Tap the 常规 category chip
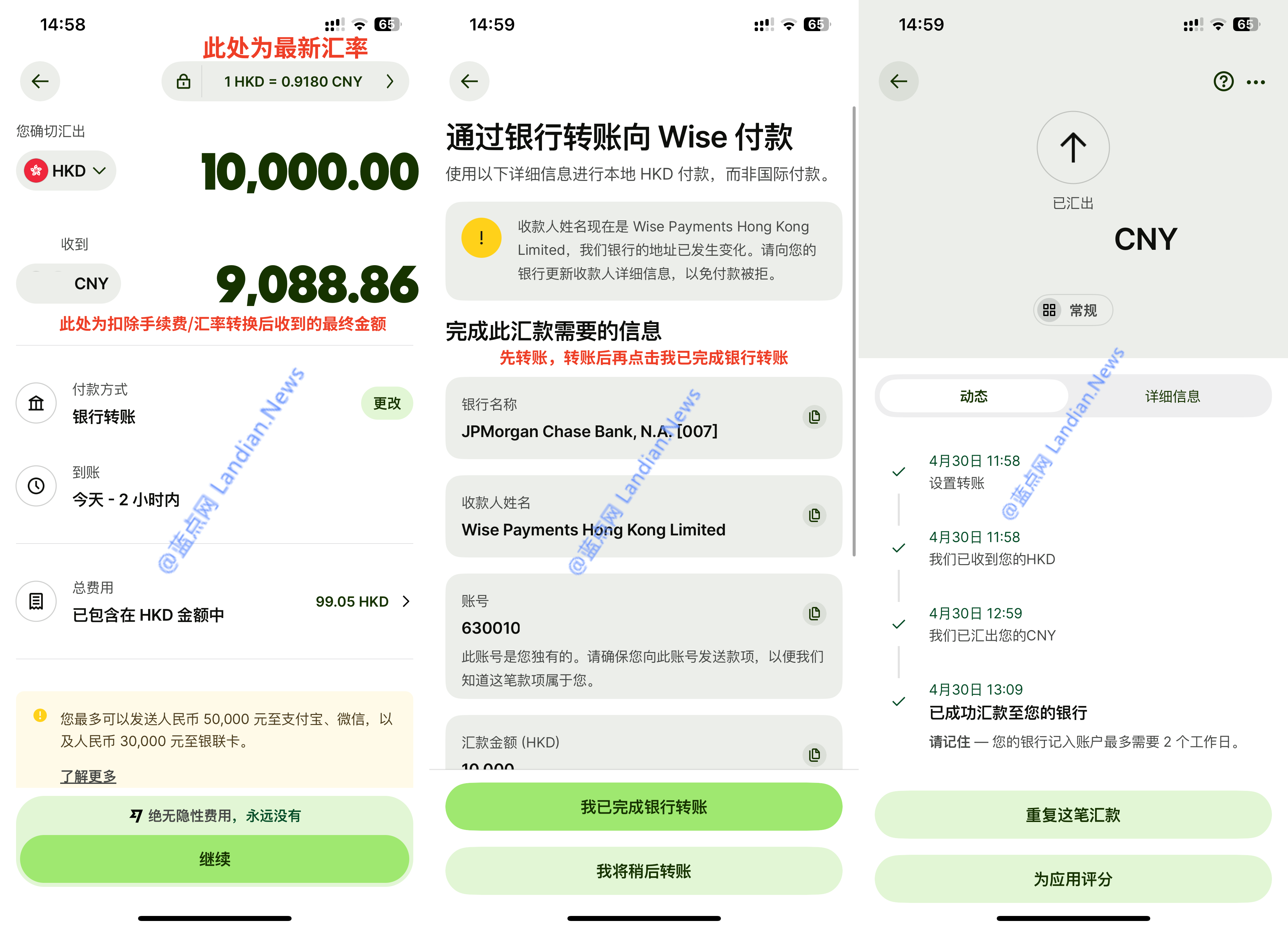1288x929 pixels. pyautogui.click(x=1073, y=310)
